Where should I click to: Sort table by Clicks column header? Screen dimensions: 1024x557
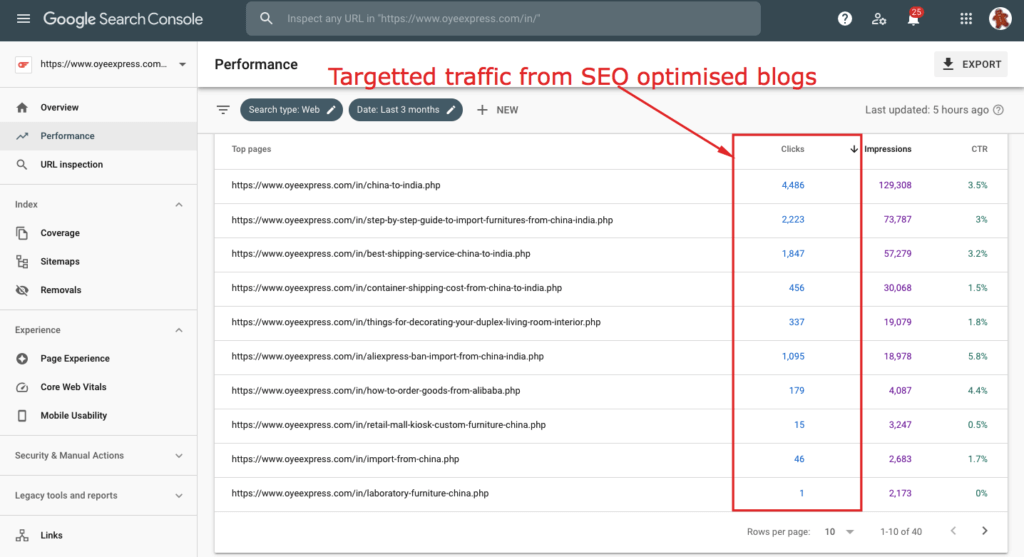(x=792, y=150)
